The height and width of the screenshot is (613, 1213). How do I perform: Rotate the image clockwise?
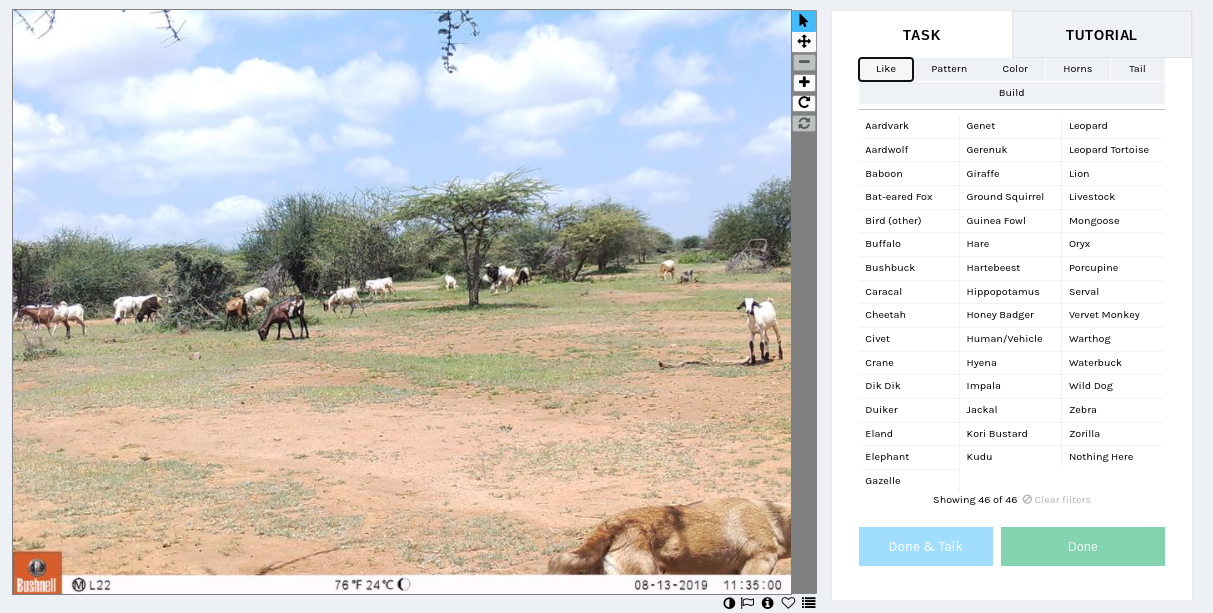804,103
